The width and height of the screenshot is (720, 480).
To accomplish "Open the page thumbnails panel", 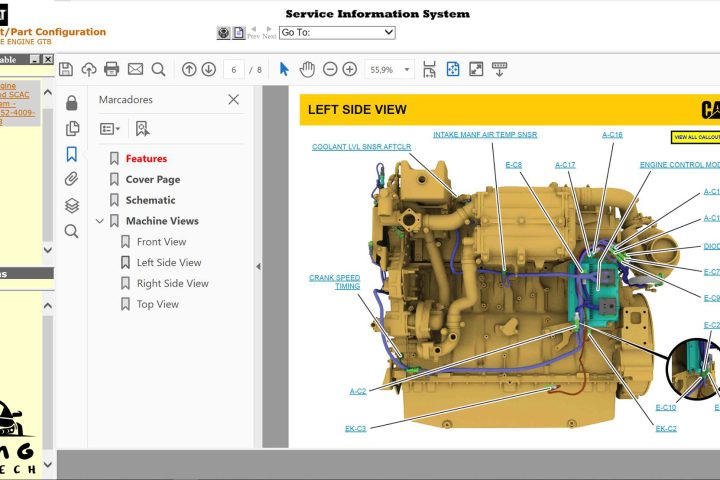I will coord(72,129).
